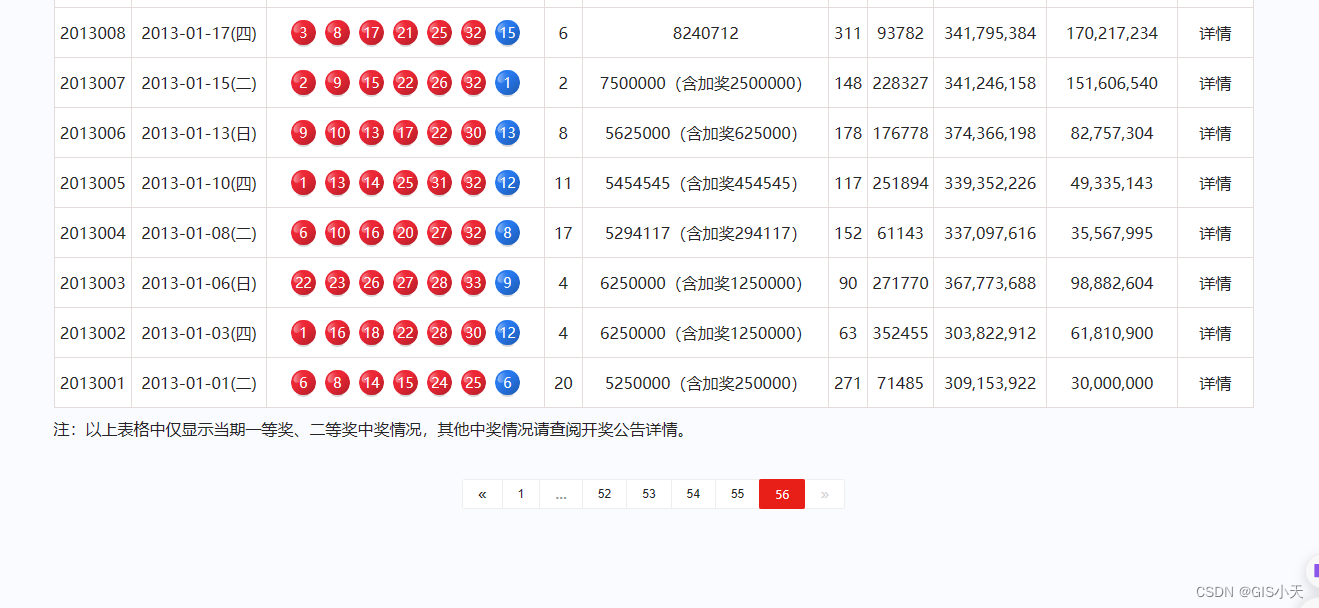
Task: Click blue ball 13 in draw 2013006
Action: [x=507, y=133]
